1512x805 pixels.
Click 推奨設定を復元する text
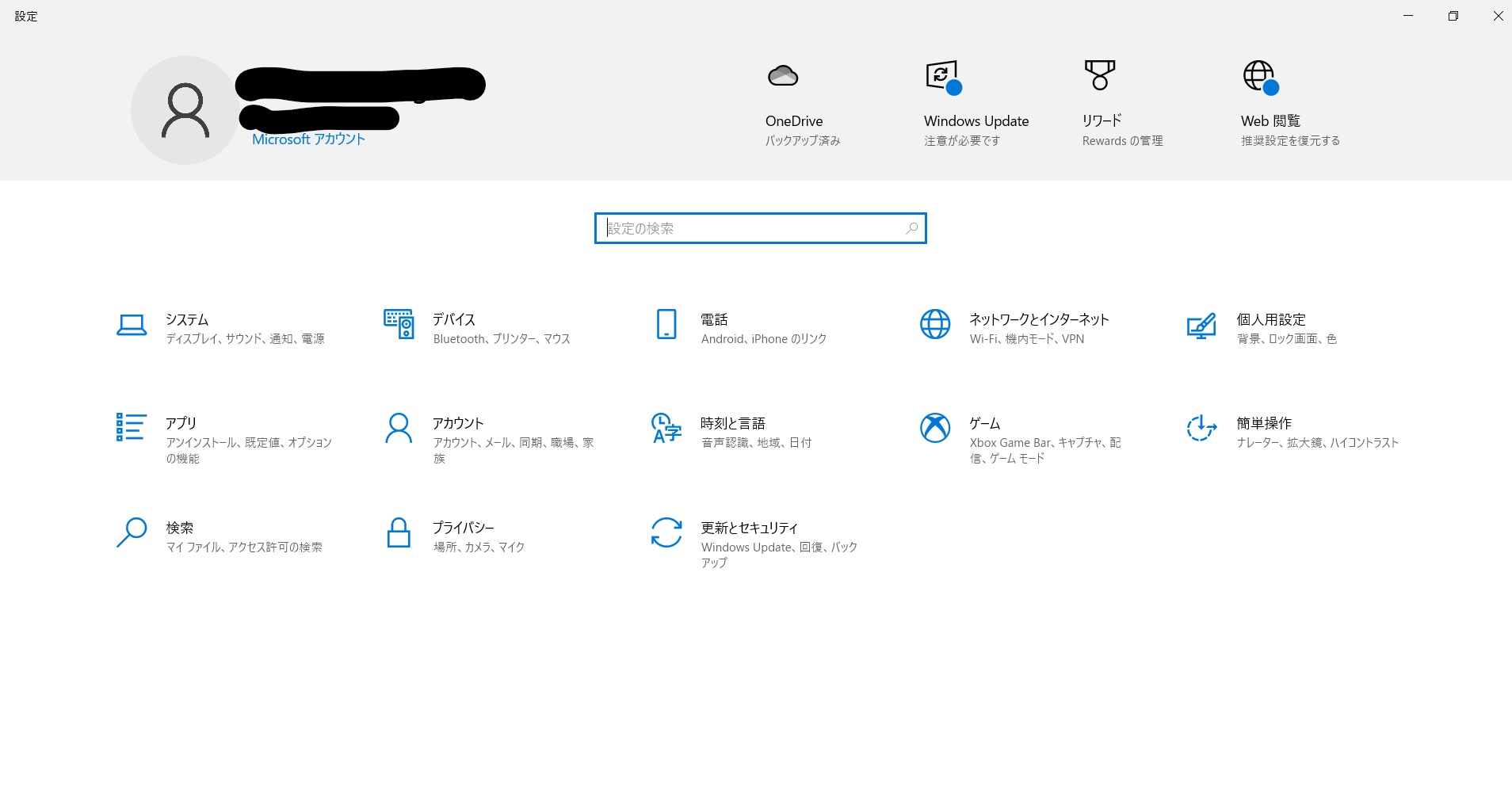1290,141
